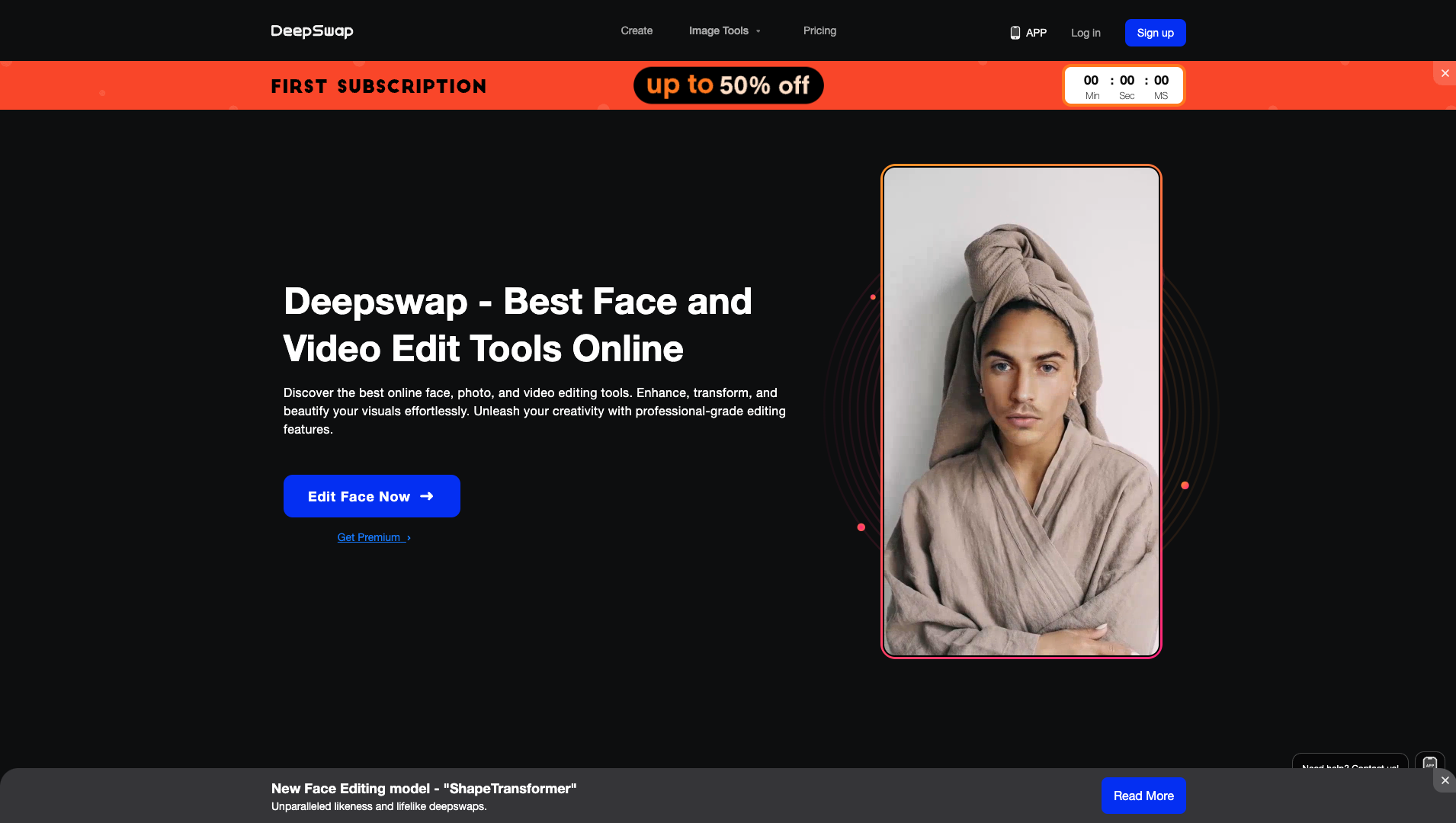Image resolution: width=1456 pixels, height=823 pixels.
Task: Go to the Pricing page
Action: 819,30
